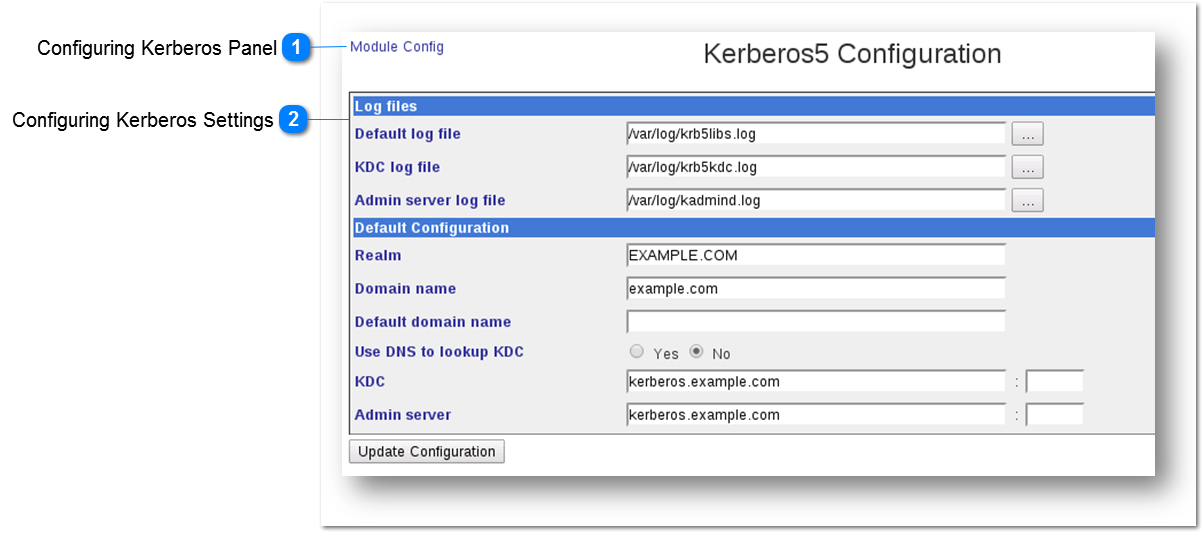Click the KDC port field

point(1055,382)
